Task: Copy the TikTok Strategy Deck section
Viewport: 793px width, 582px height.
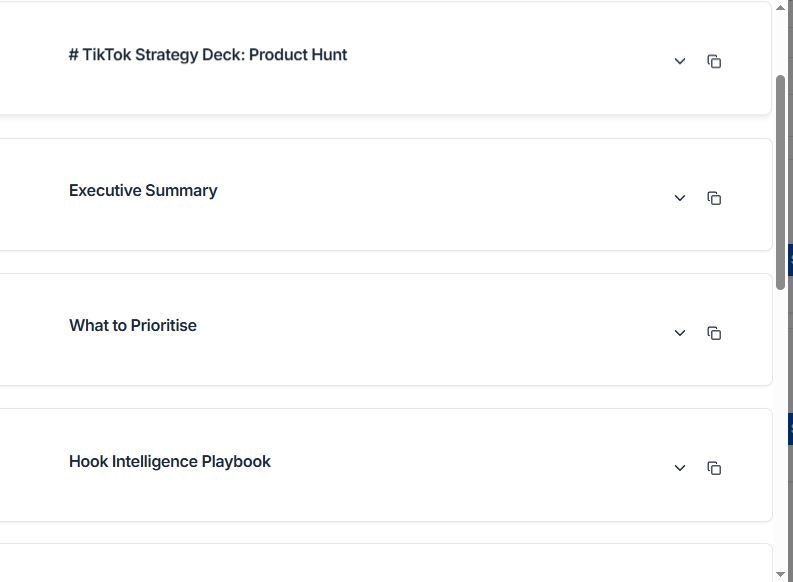Action: click(714, 62)
